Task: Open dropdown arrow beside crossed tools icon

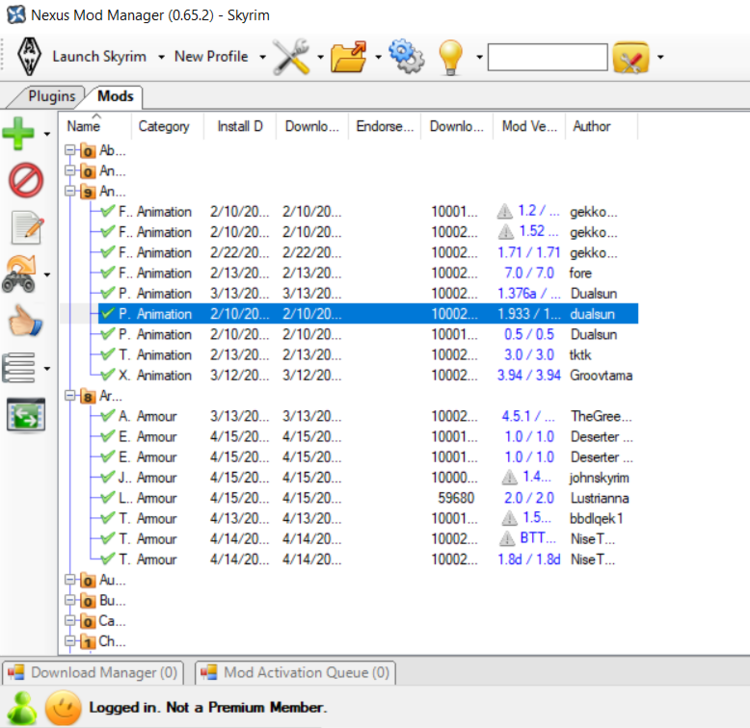Action: click(x=320, y=57)
